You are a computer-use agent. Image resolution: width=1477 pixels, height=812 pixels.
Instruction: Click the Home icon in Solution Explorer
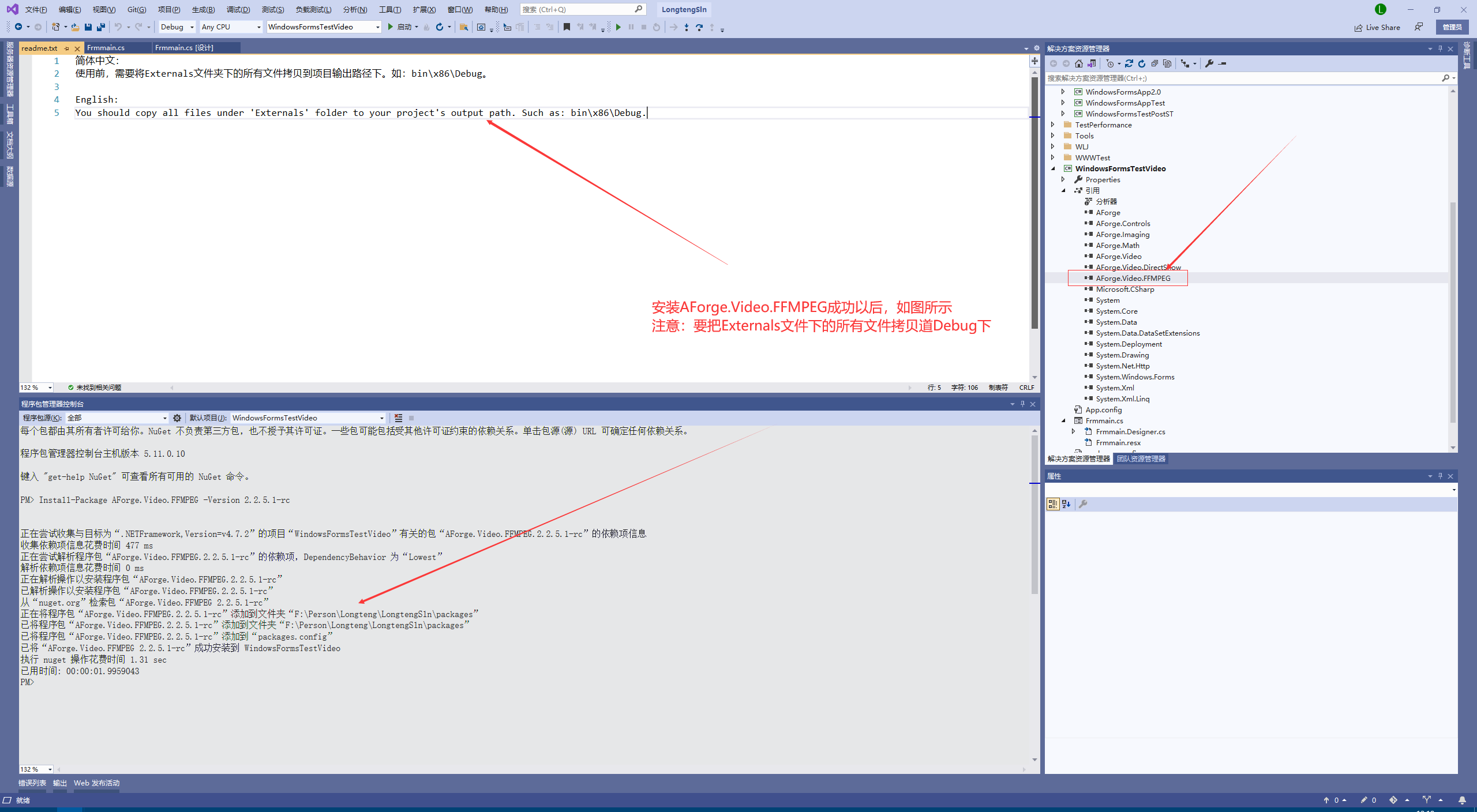pyautogui.click(x=1078, y=63)
